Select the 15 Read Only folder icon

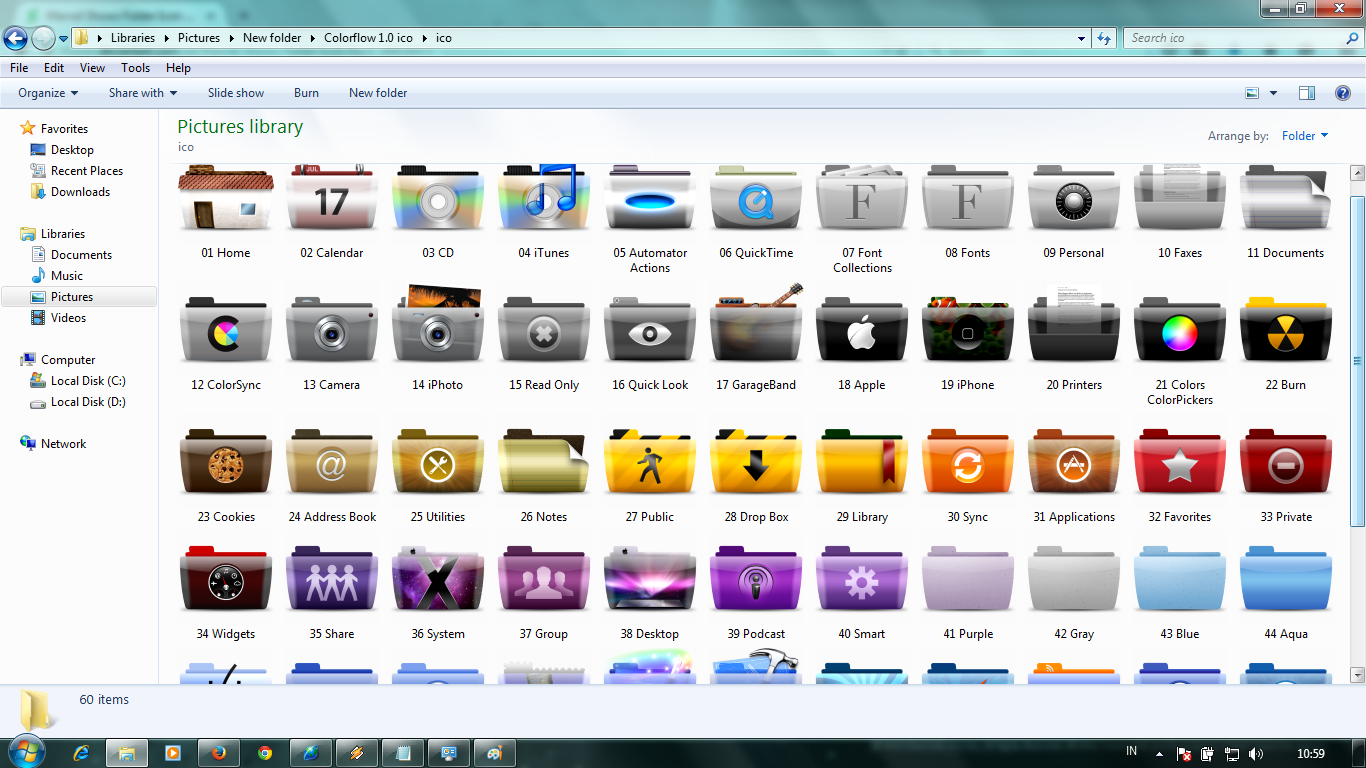click(x=544, y=331)
